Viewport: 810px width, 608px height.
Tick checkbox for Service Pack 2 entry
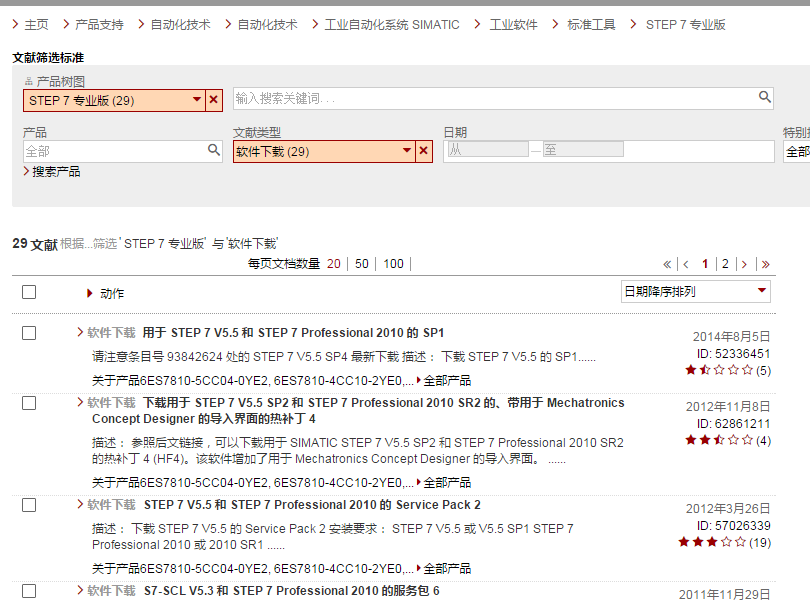pyautogui.click(x=29, y=505)
